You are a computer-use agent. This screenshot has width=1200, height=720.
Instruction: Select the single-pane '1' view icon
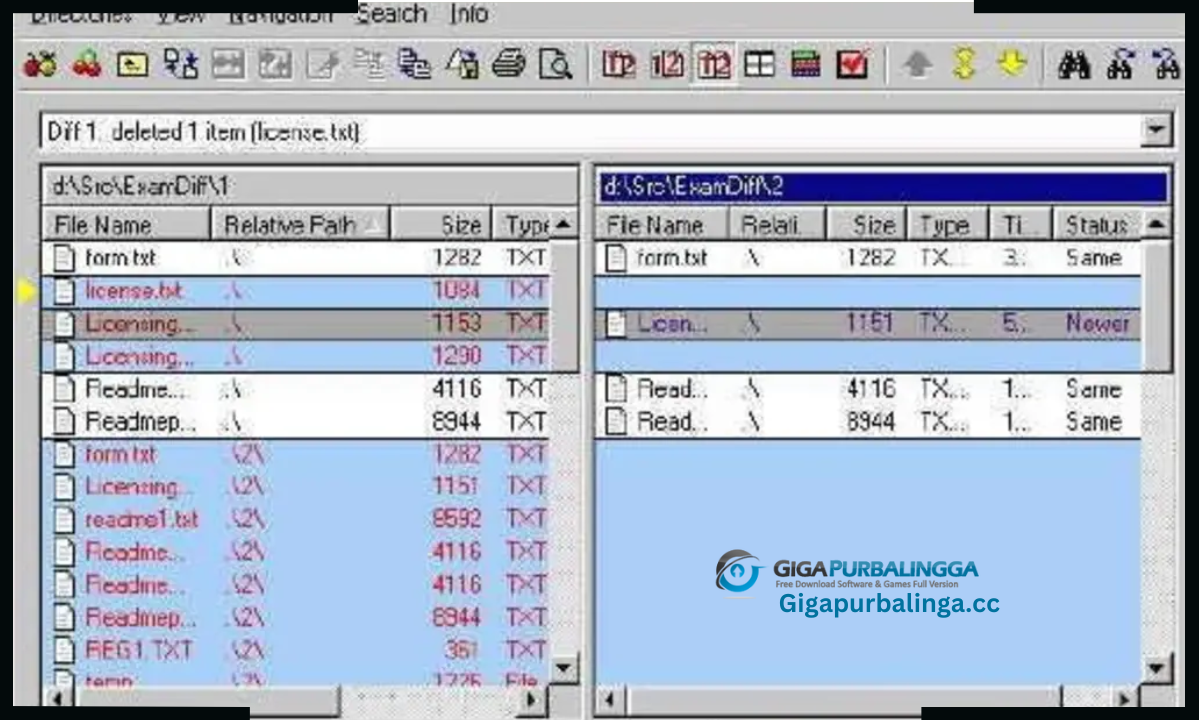pyautogui.click(x=619, y=65)
